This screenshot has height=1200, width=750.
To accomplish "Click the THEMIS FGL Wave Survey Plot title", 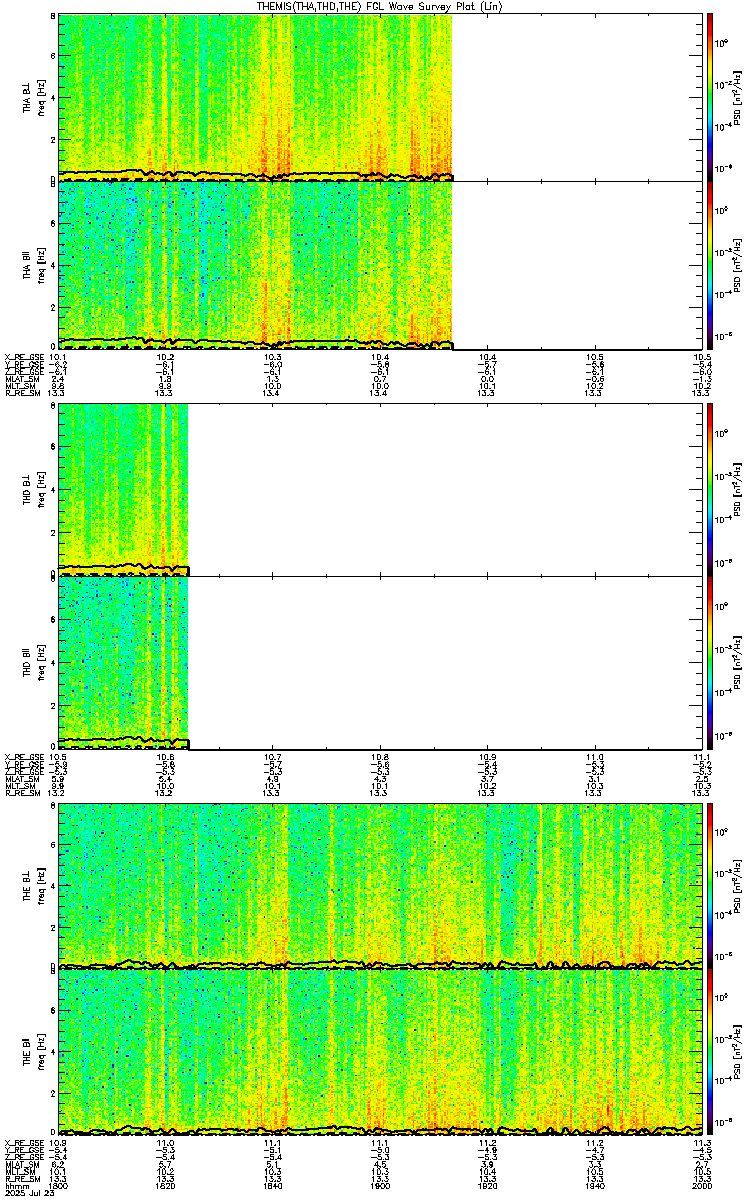I will [x=380, y=6].
